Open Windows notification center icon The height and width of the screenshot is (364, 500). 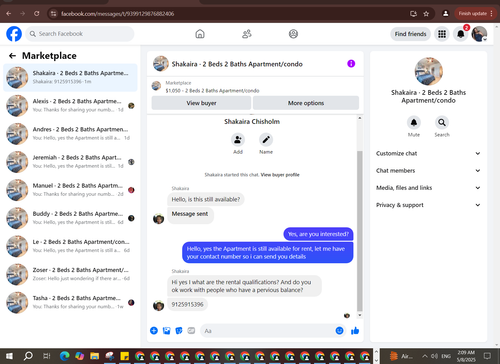coord(487,356)
